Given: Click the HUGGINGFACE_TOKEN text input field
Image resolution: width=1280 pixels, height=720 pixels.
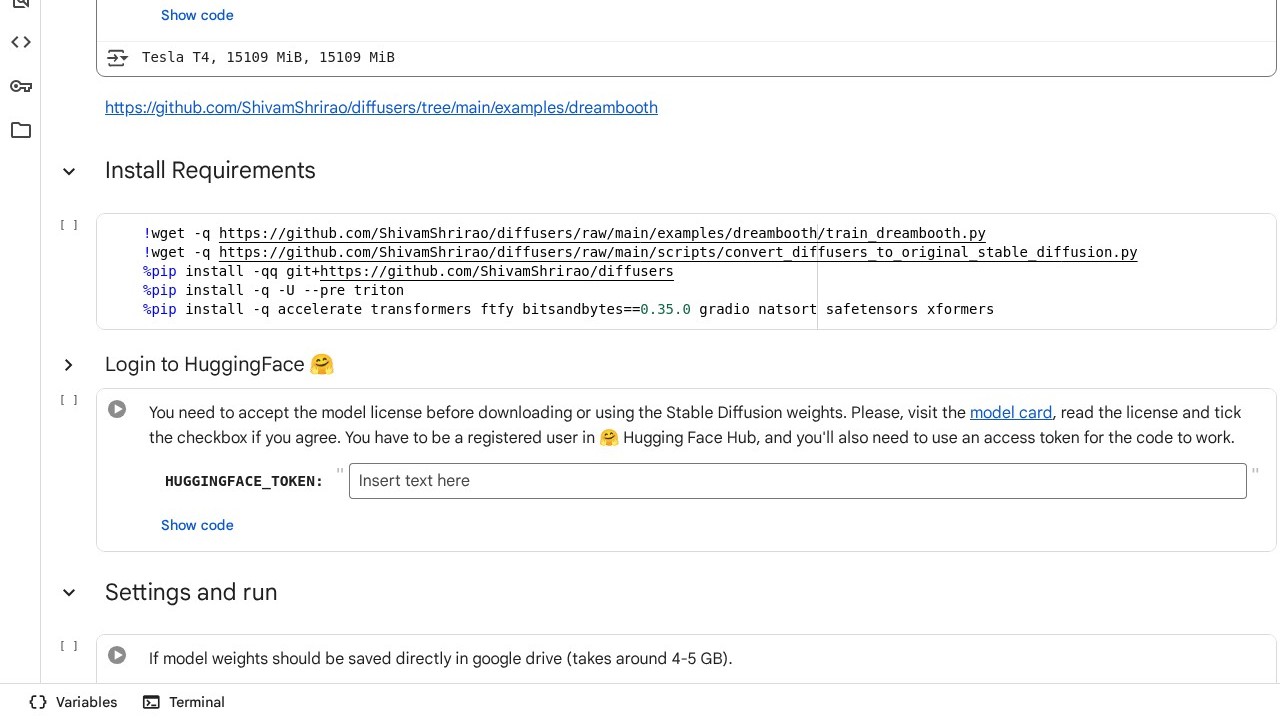Looking at the screenshot, I should pyautogui.click(x=797, y=481).
